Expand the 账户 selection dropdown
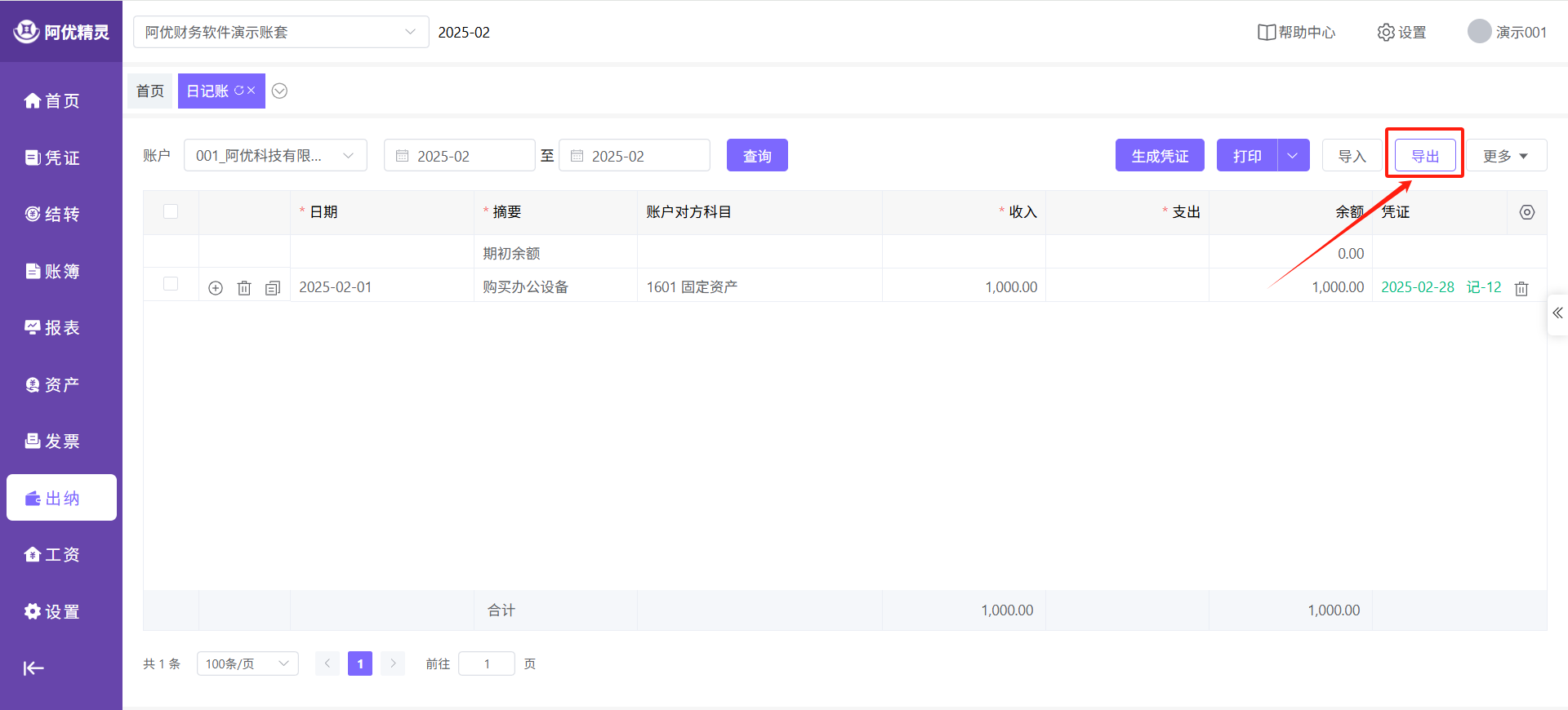 [x=275, y=156]
